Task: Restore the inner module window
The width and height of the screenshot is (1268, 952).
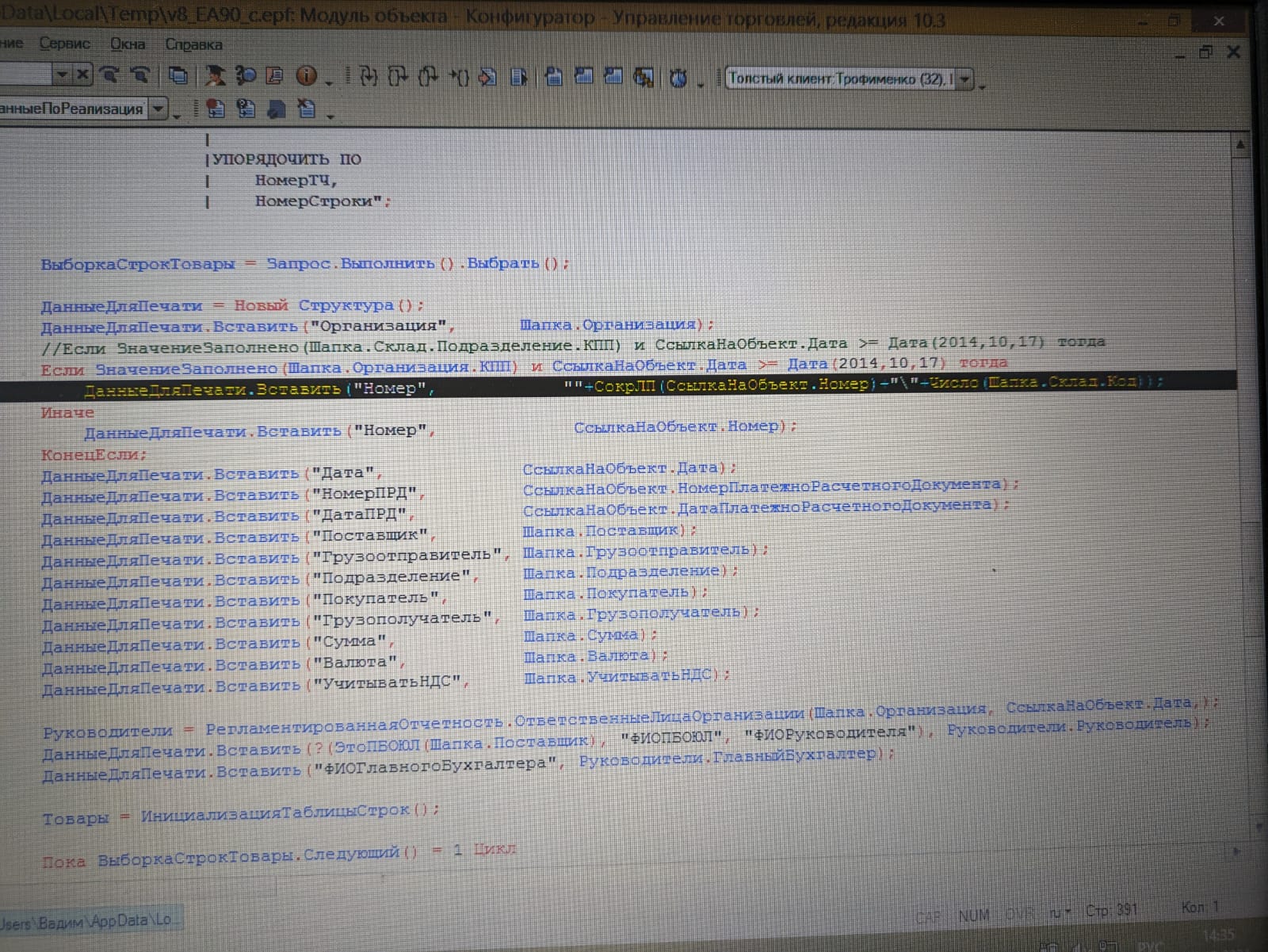Action: click(x=1205, y=52)
